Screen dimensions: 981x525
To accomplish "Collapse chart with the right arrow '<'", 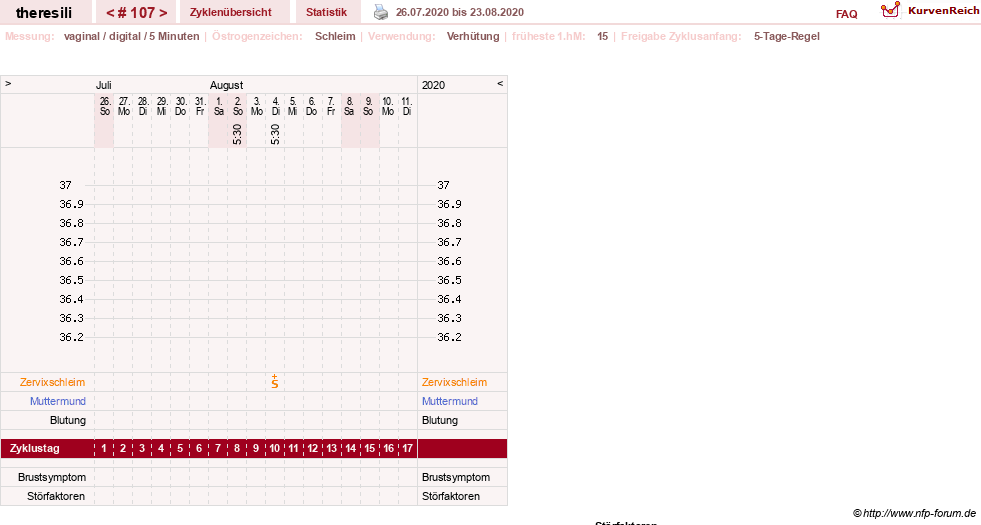I will click(x=500, y=83).
